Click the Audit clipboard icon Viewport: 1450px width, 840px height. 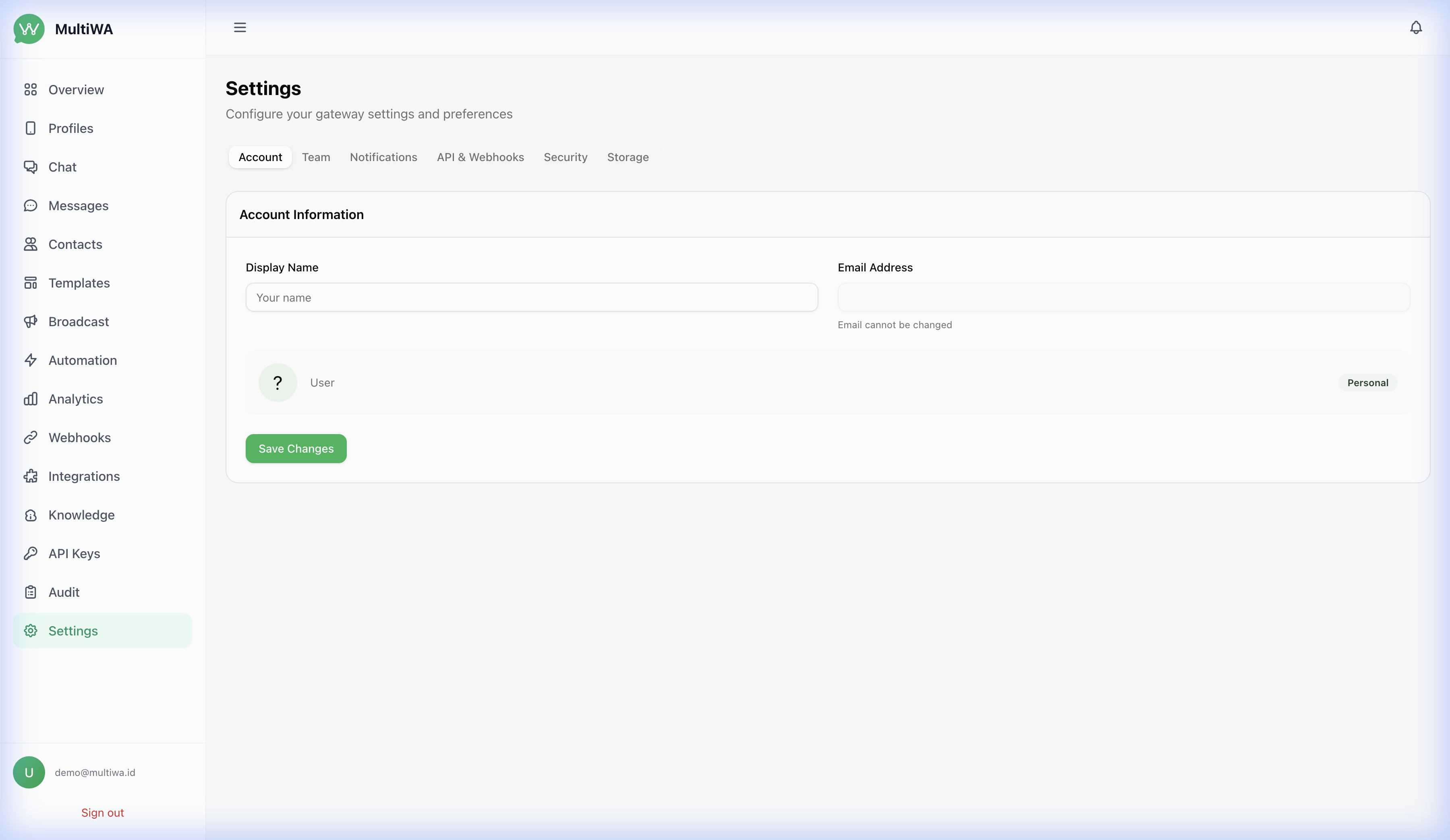[x=31, y=592]
